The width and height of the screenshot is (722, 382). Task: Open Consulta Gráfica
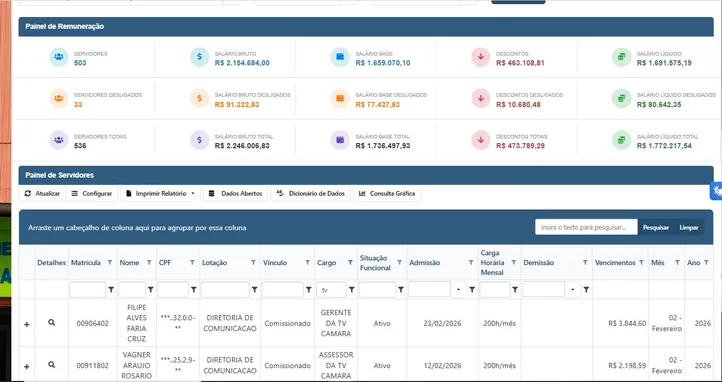387,194
